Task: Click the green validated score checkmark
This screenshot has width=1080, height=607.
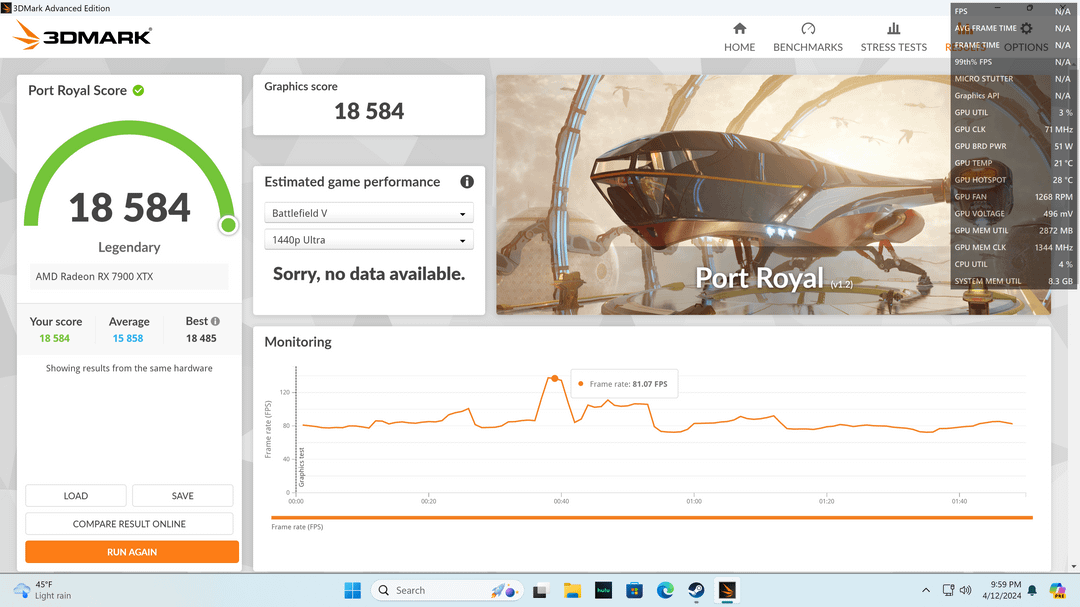Action: (138, 90)
